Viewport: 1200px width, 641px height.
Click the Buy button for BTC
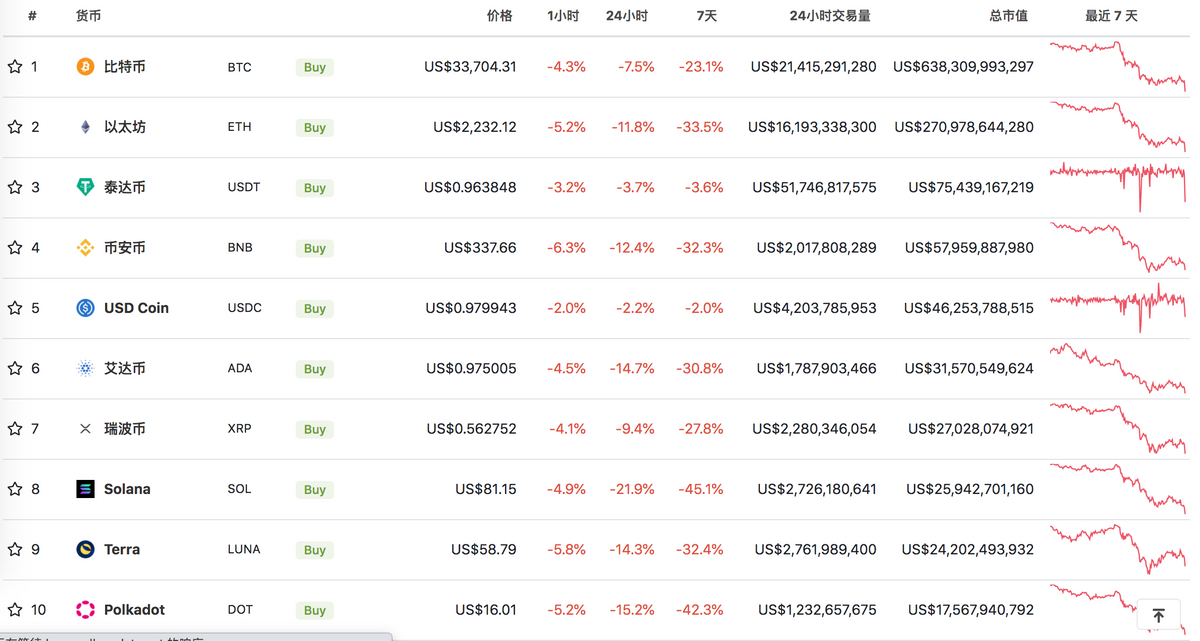(314, 67)
